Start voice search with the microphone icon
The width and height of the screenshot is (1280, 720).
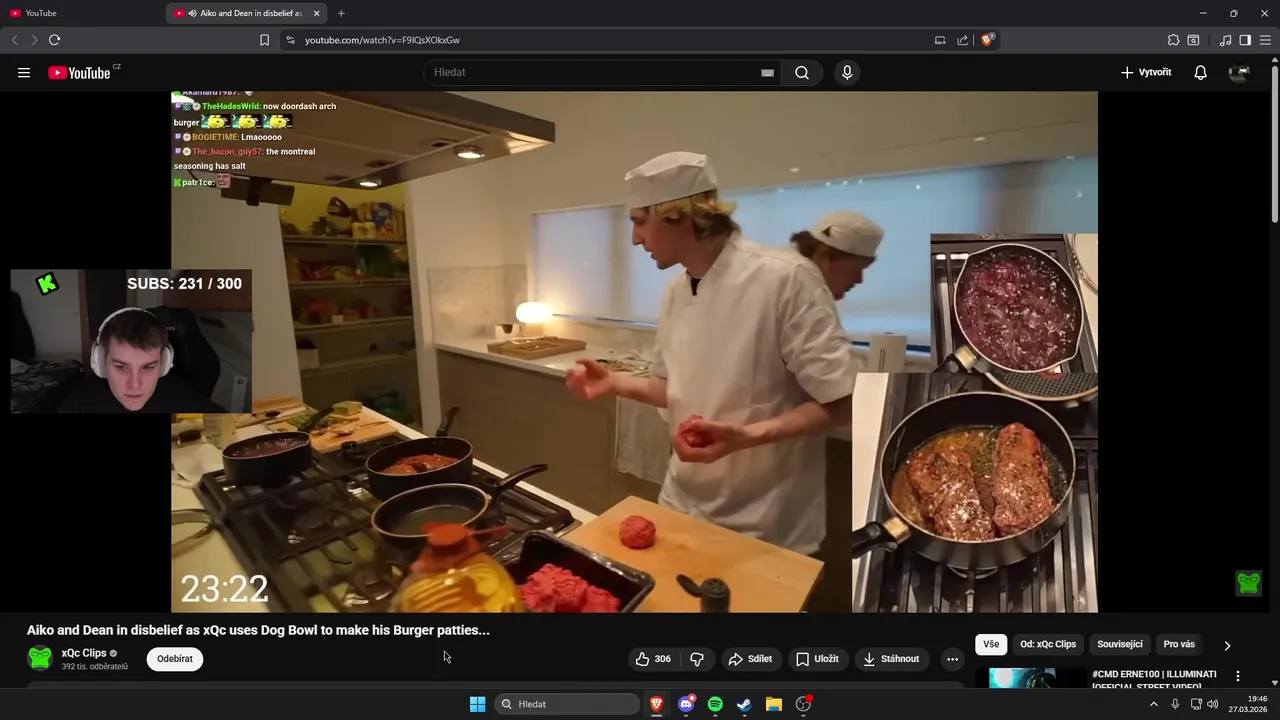pyautogui.click(x=847, y=72)
